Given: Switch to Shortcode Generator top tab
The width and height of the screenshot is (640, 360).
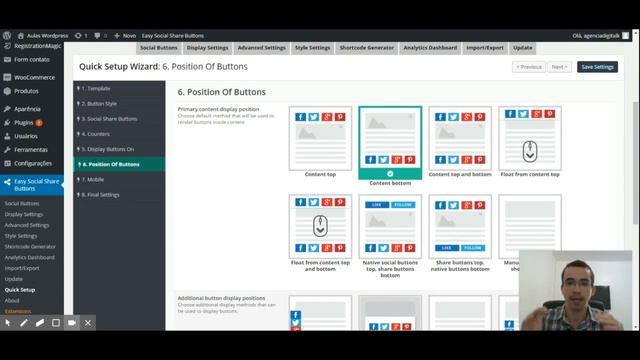Looking at the screenshot, I should 367,48.
